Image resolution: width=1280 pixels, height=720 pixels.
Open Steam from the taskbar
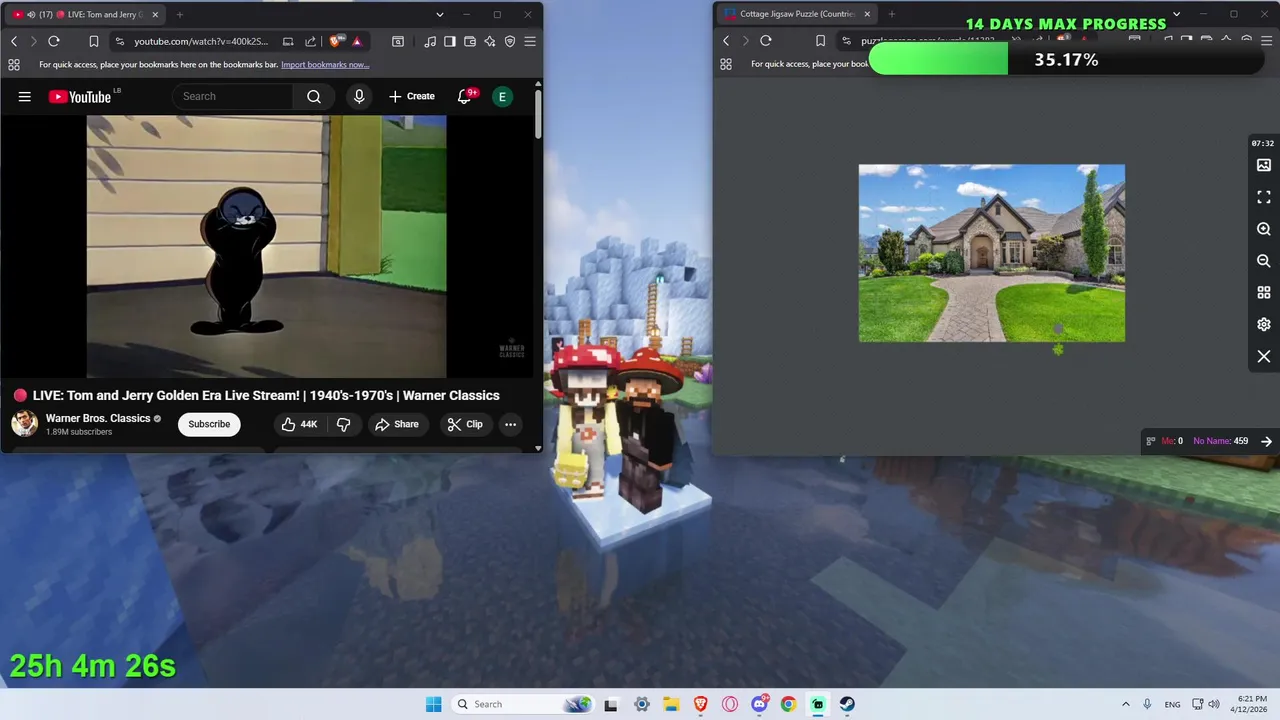847,704
